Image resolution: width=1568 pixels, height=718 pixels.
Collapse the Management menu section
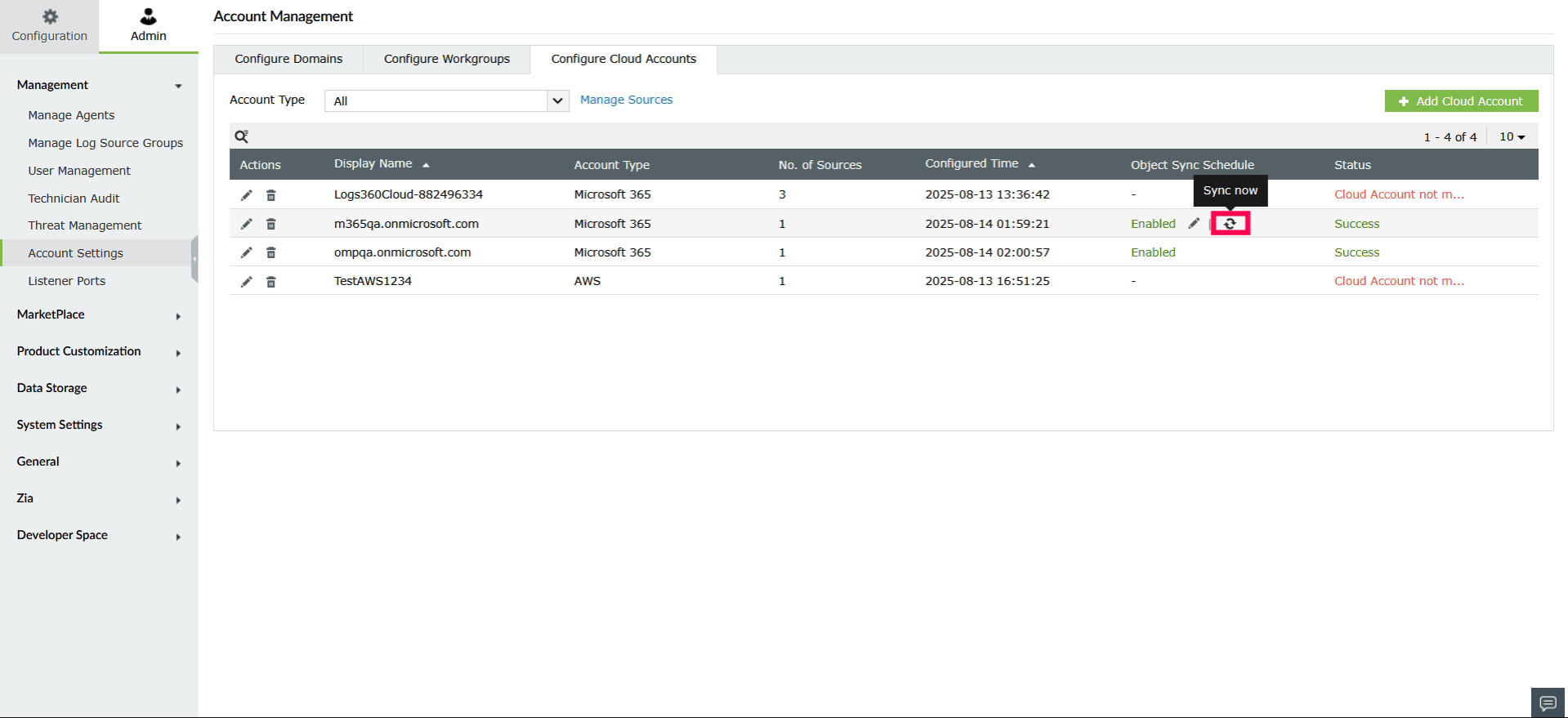pyautogui.click(x=99, y=85)
